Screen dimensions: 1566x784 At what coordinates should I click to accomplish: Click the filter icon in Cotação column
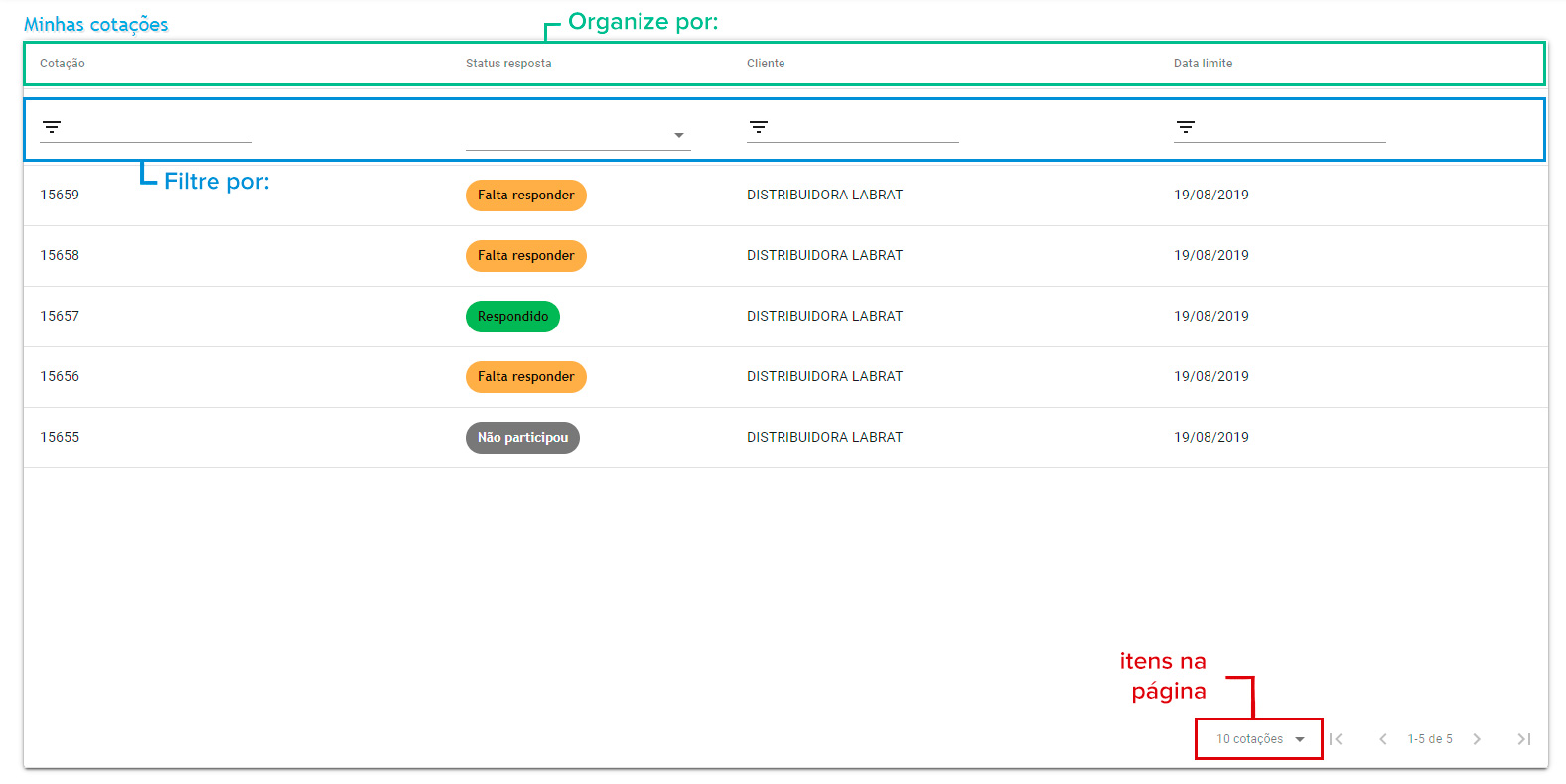pos(52,127)
